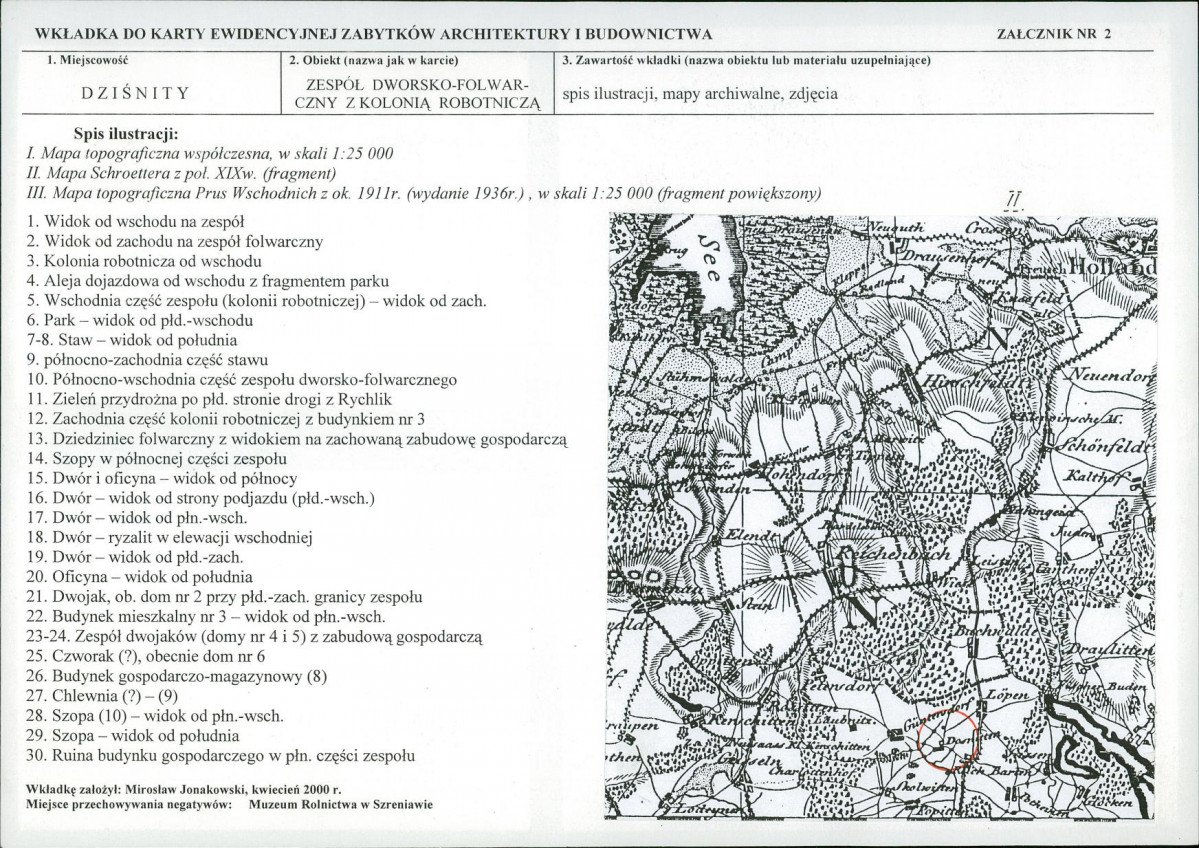Click item '6. Park – widok od płd.-wschodu'
This screenshot has width=1199, height=848.
tap(139, 320)
